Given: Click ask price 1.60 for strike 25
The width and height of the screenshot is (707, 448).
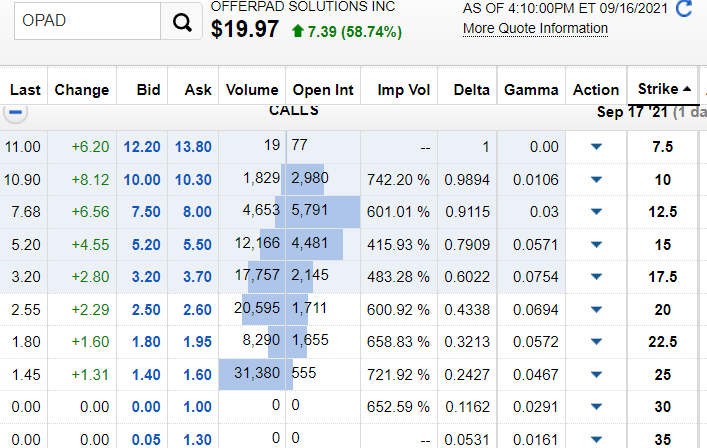Looking at the screenshot, I should [x=197, y=375].
